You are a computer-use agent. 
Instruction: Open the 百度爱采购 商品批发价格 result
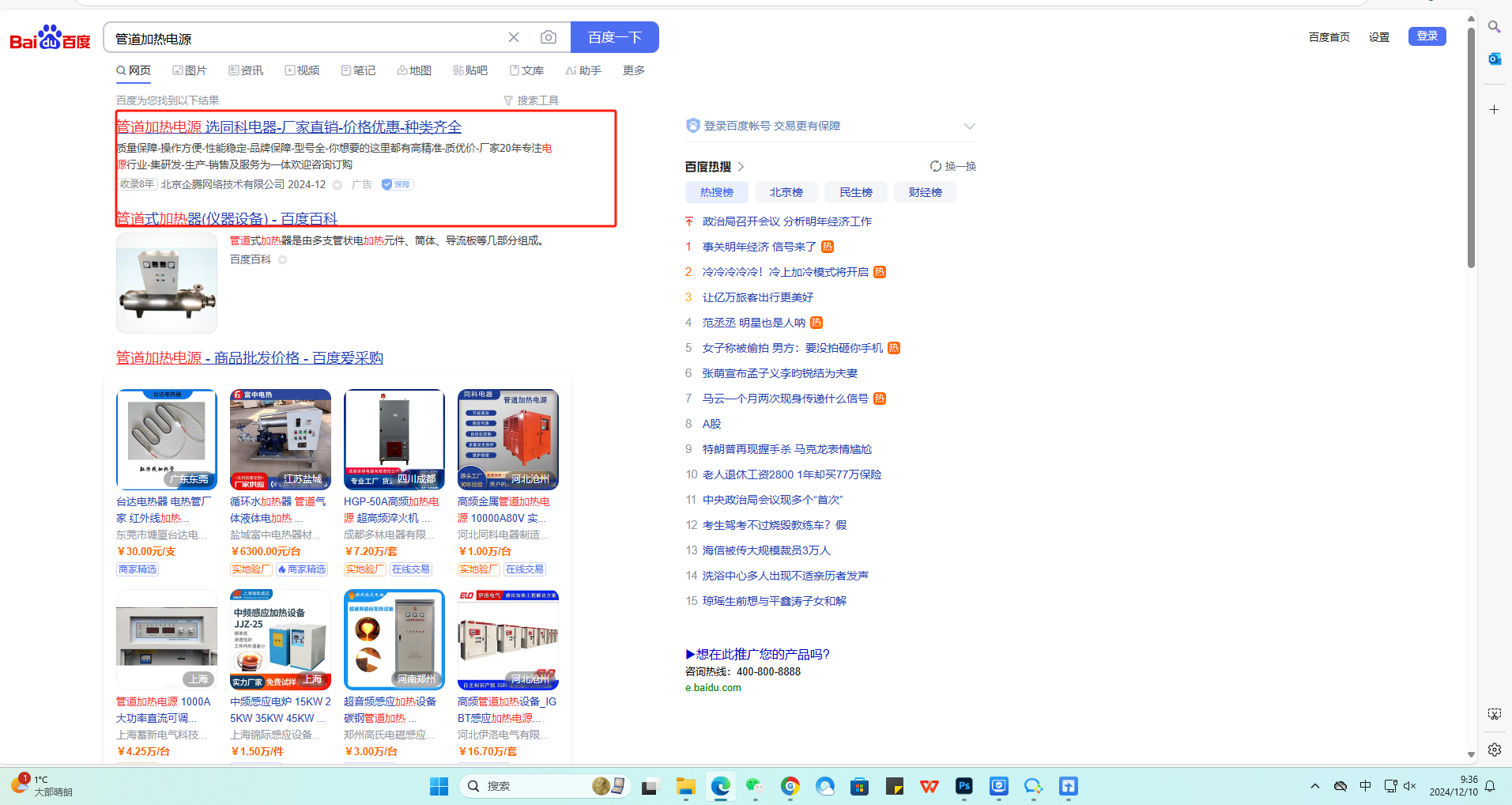pyautogui.click(x=250, y=357)
